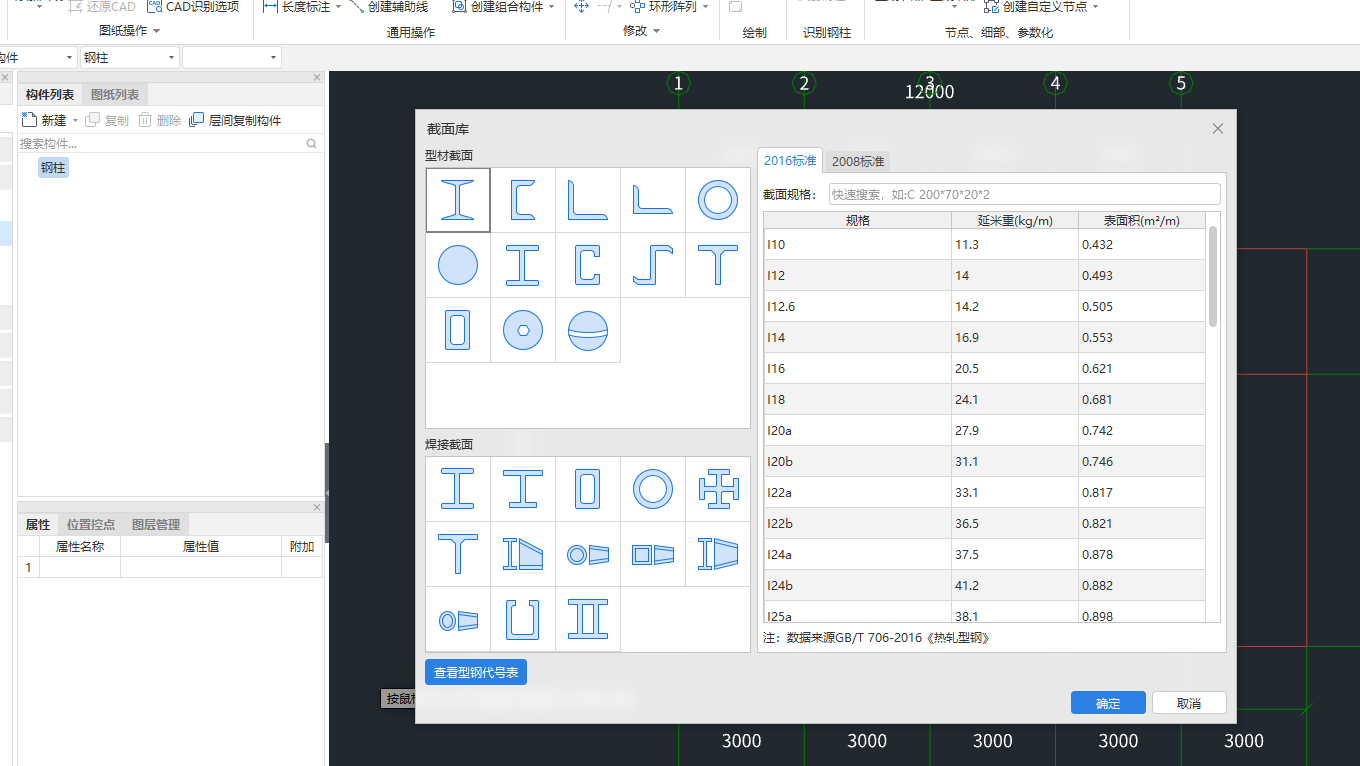Select the welded cross-shaped section icon

click(x=718, y=489)
